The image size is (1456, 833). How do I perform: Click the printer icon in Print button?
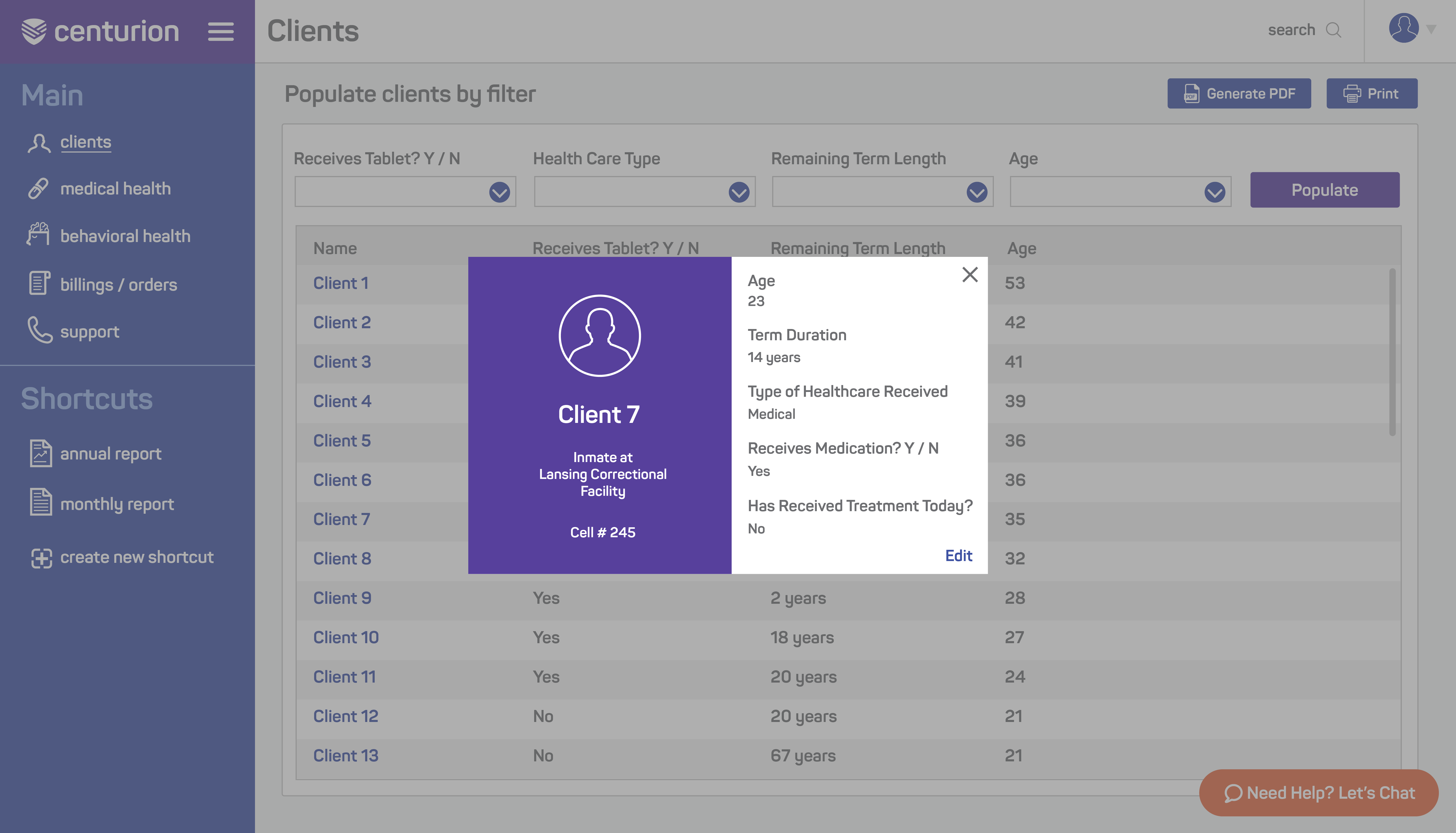(x=1352, y=94)
